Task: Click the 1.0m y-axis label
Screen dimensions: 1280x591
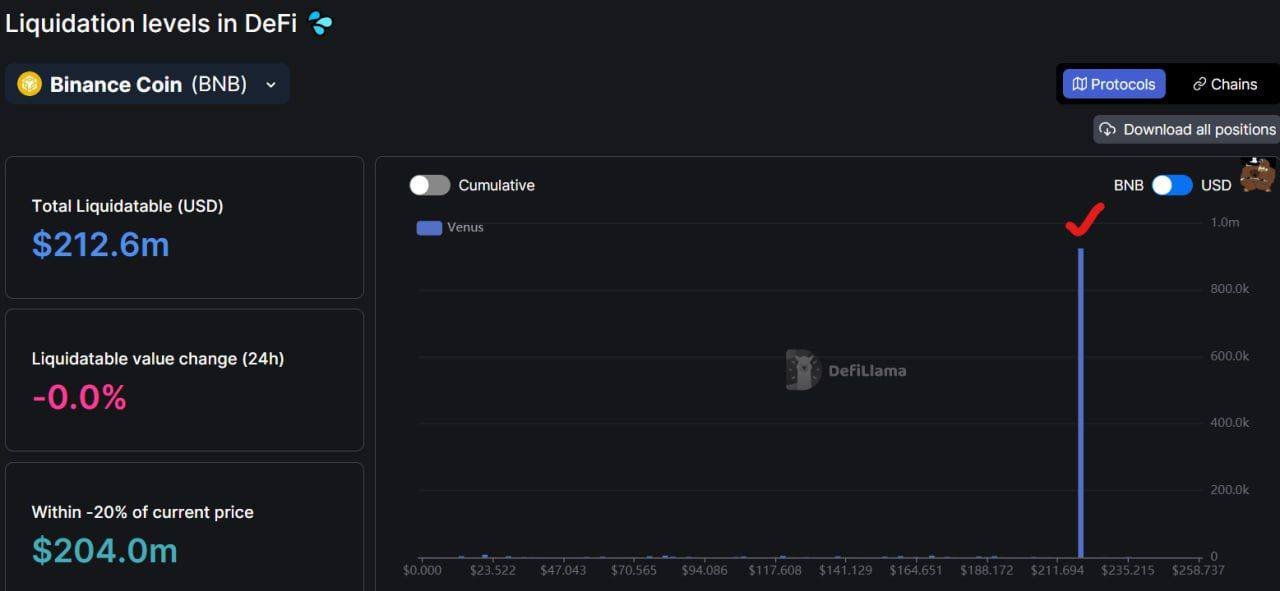Action: point(1225,222)
